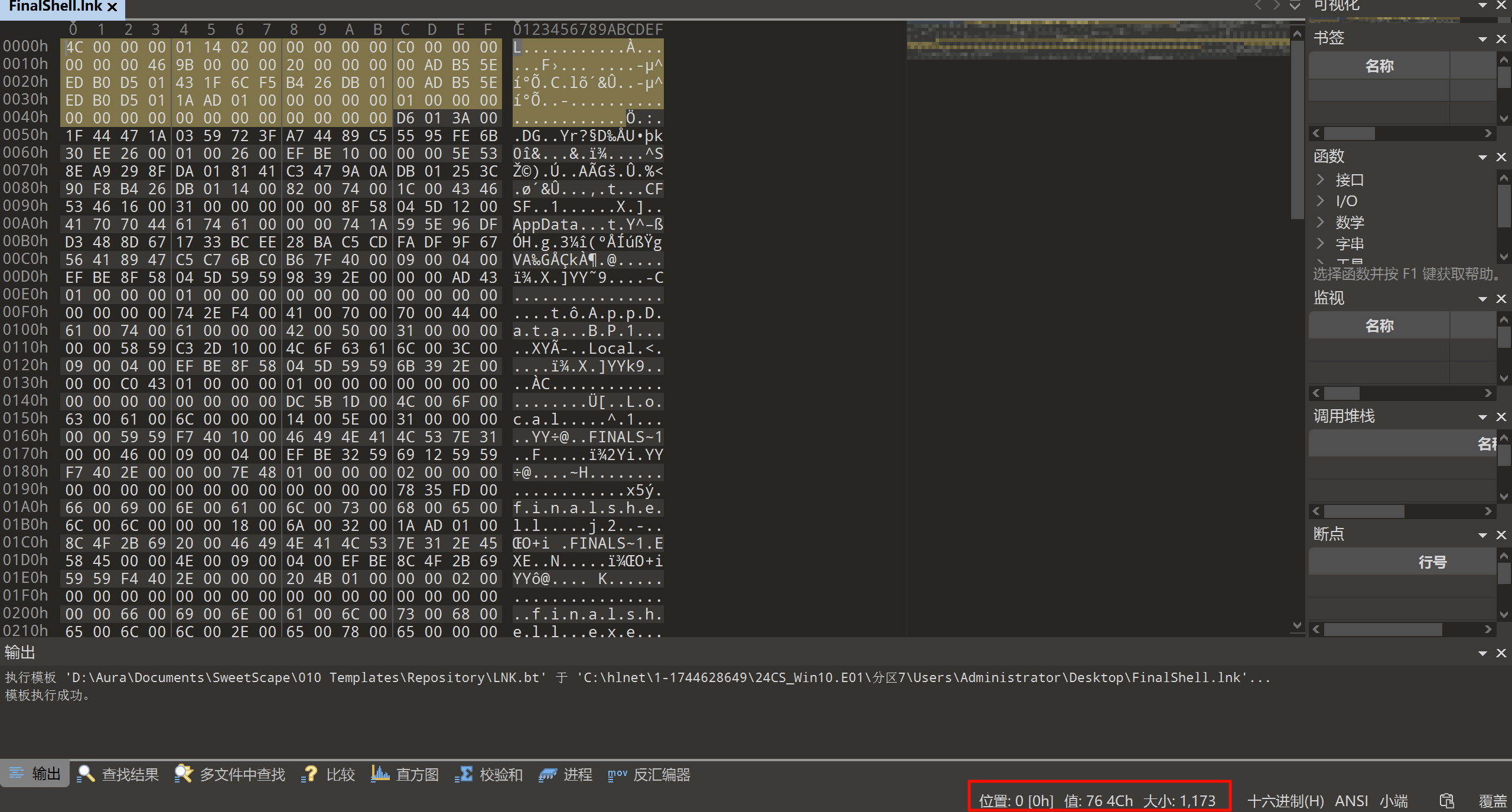Close the 函数 (Functions) panel
This screenshot has width=1512, height=812.
click(1501, 157)
